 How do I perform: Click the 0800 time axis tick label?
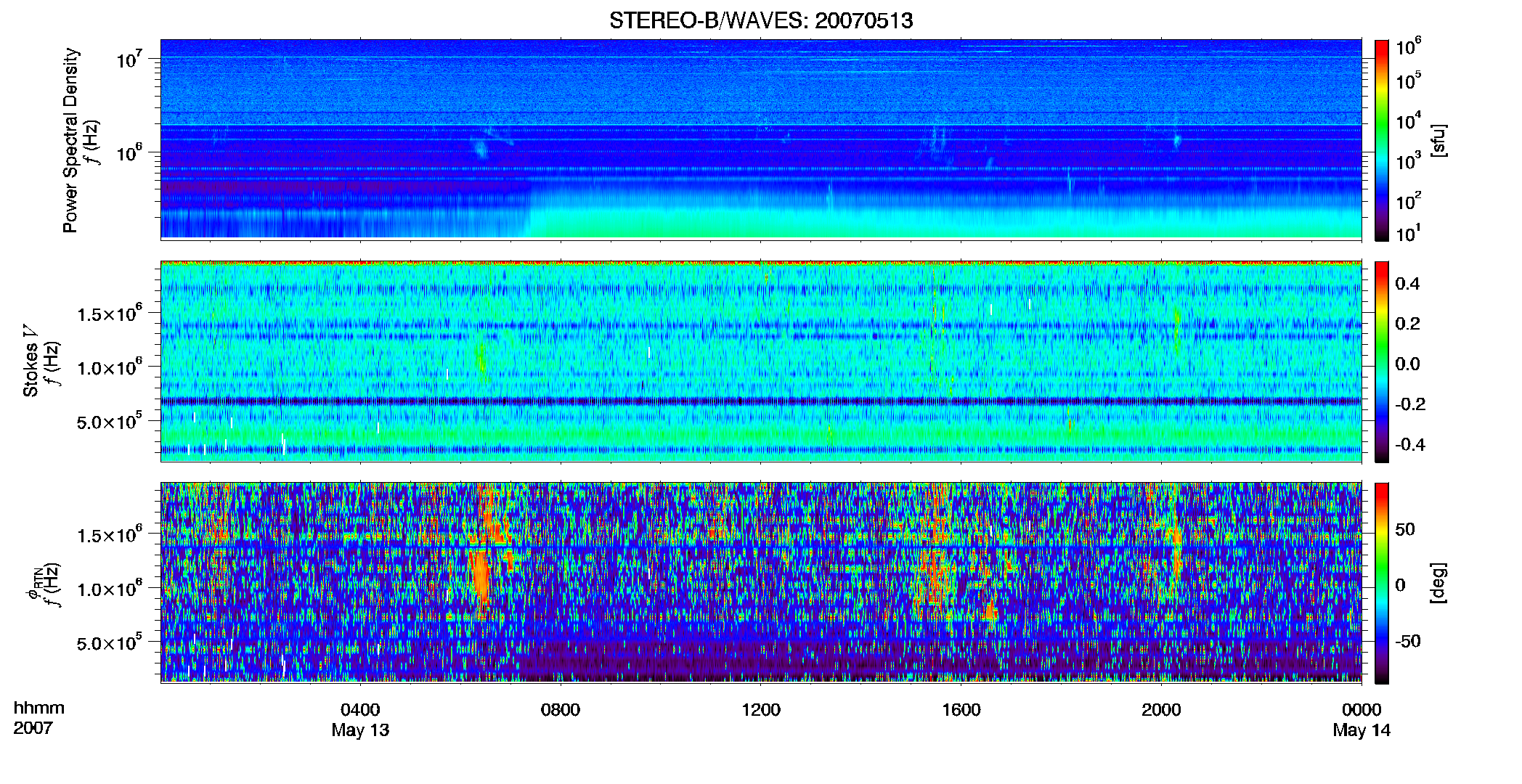point(561,709)
